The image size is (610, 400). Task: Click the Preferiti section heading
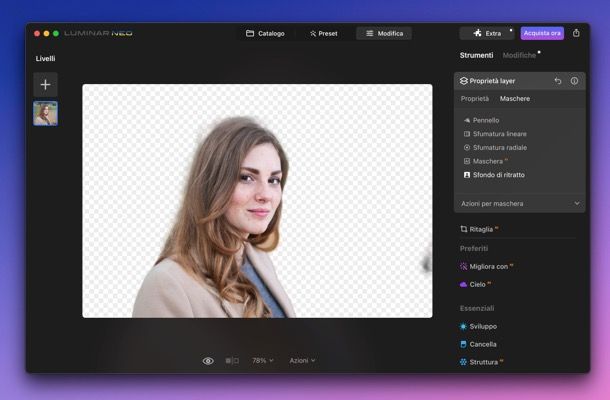tap(474, 249)
